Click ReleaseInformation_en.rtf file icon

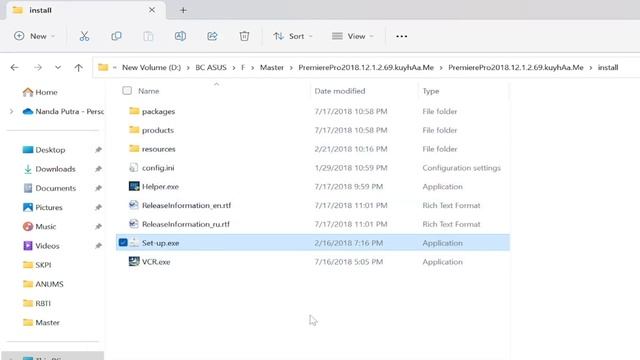point(133,205)
